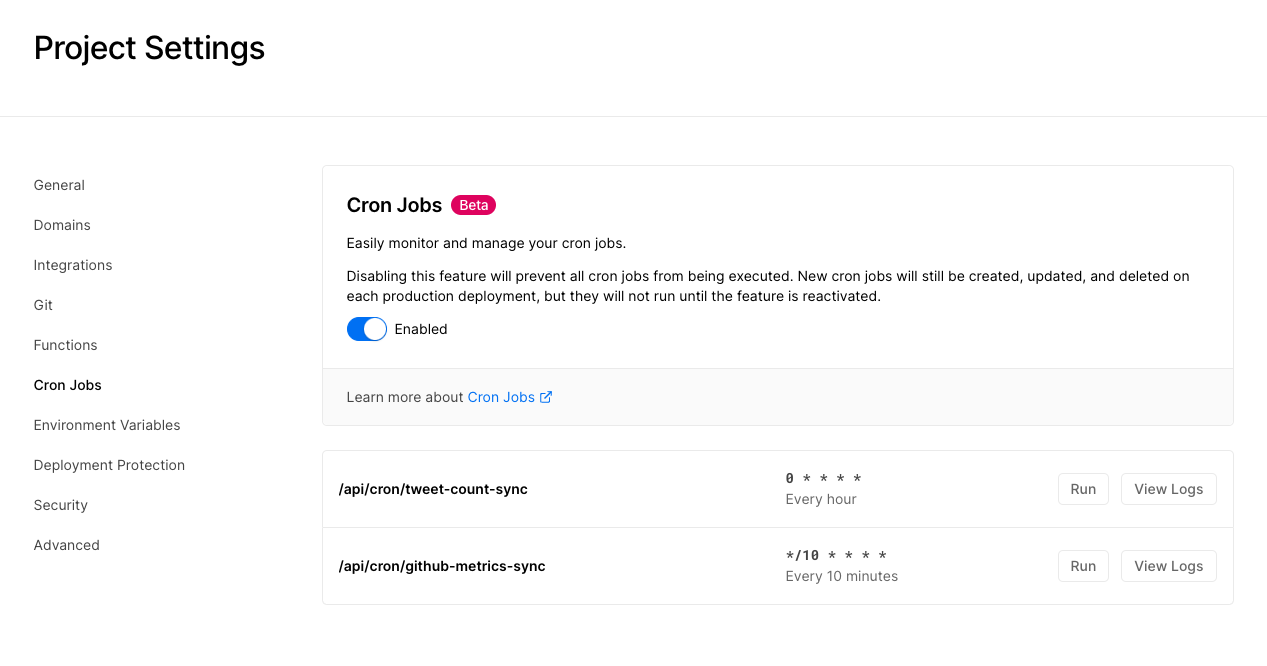This screenshot has width=1267, height=666.
Task: Open the Cron Jobs documentation link
Action: point(500,397)
